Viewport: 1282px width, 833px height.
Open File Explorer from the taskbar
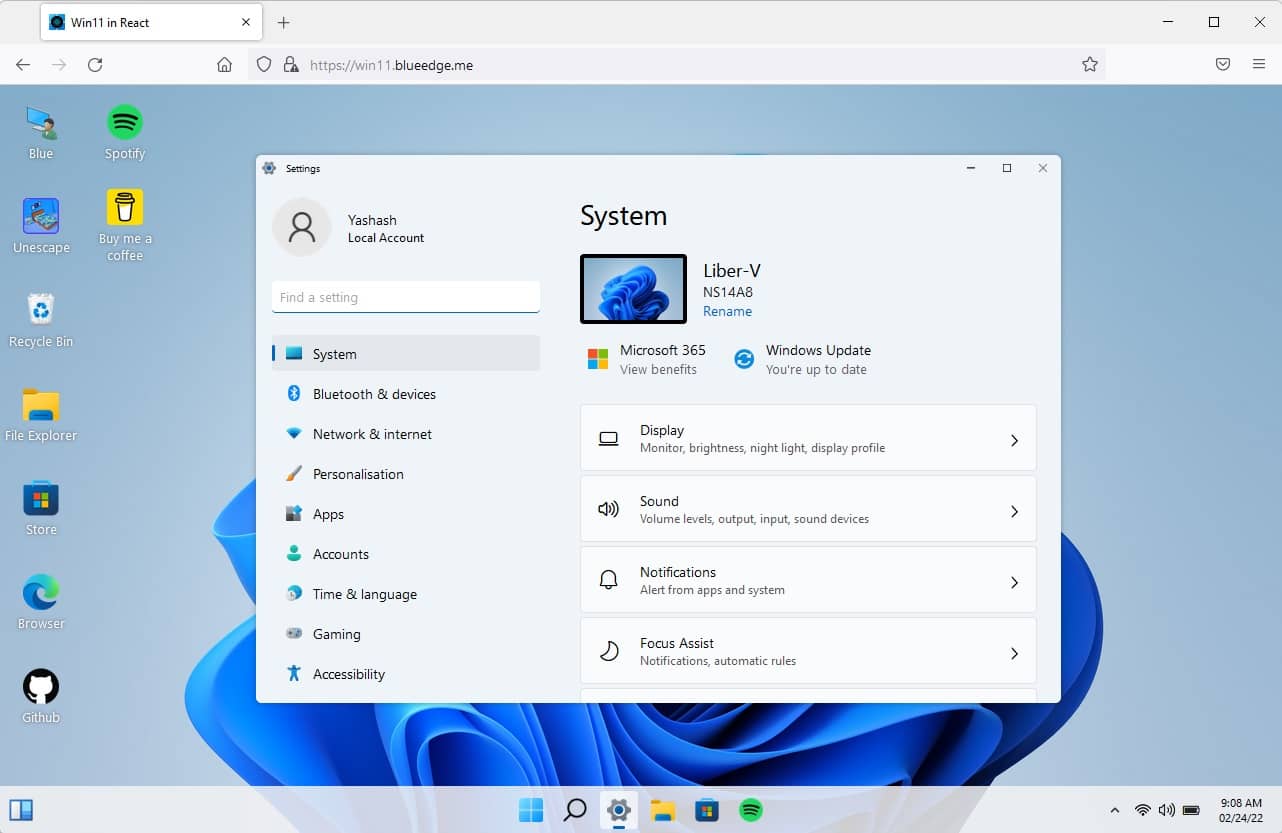tap(663, 809)
